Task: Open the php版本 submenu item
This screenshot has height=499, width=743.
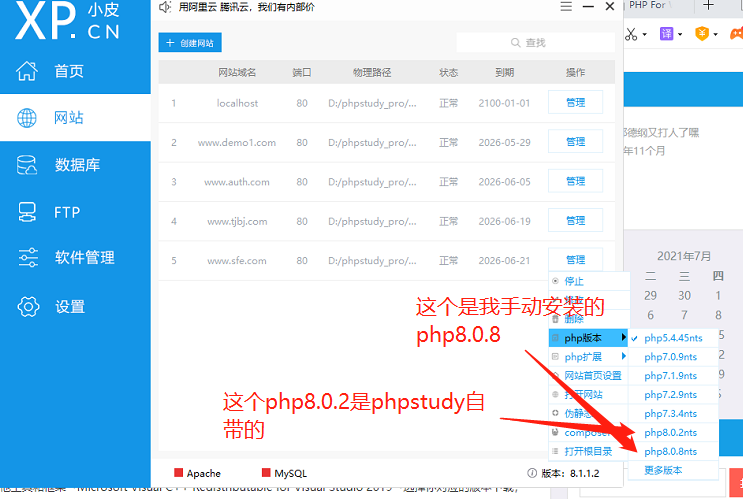Action: coord(589,338)
